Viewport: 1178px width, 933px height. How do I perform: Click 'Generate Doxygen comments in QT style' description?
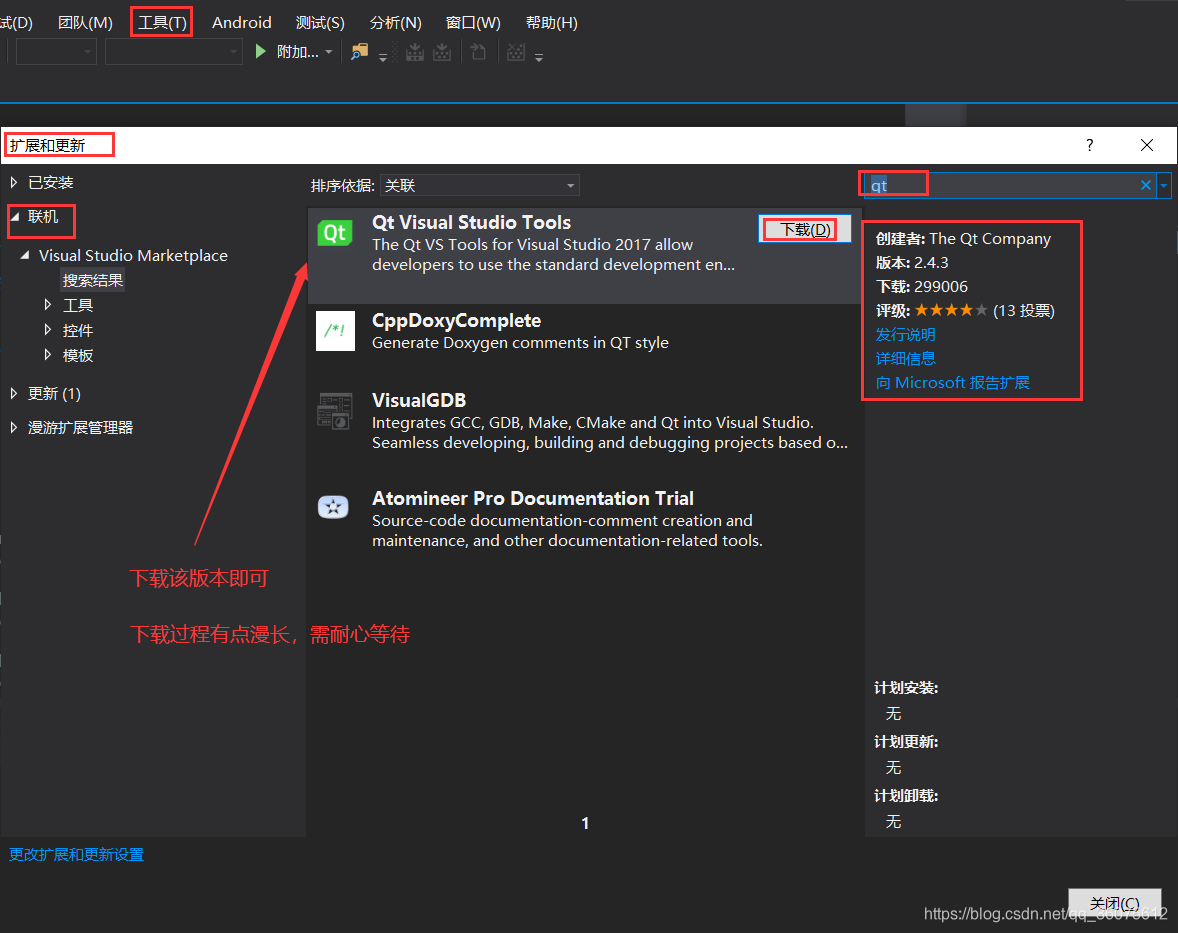[520, 343]
